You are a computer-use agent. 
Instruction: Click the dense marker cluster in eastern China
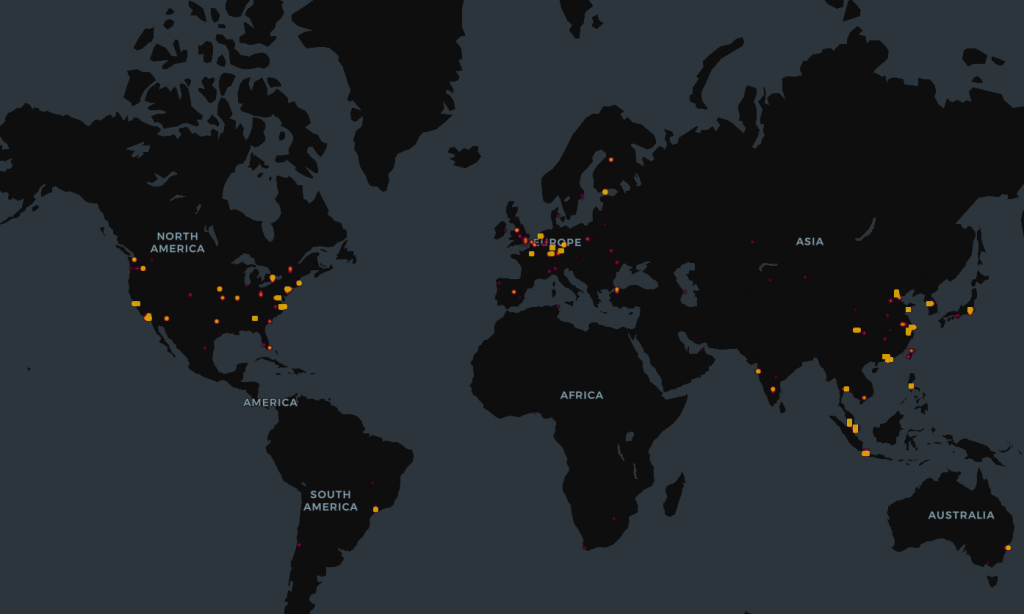click(x=908, y=328)
